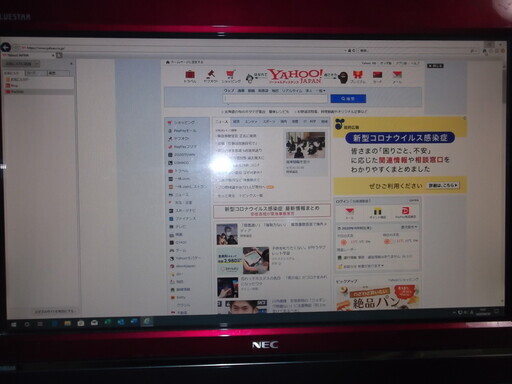Screen dimensions: 512x384
Task: Select the スポーツ tab in the news box
Action: (x=269, y=122)
